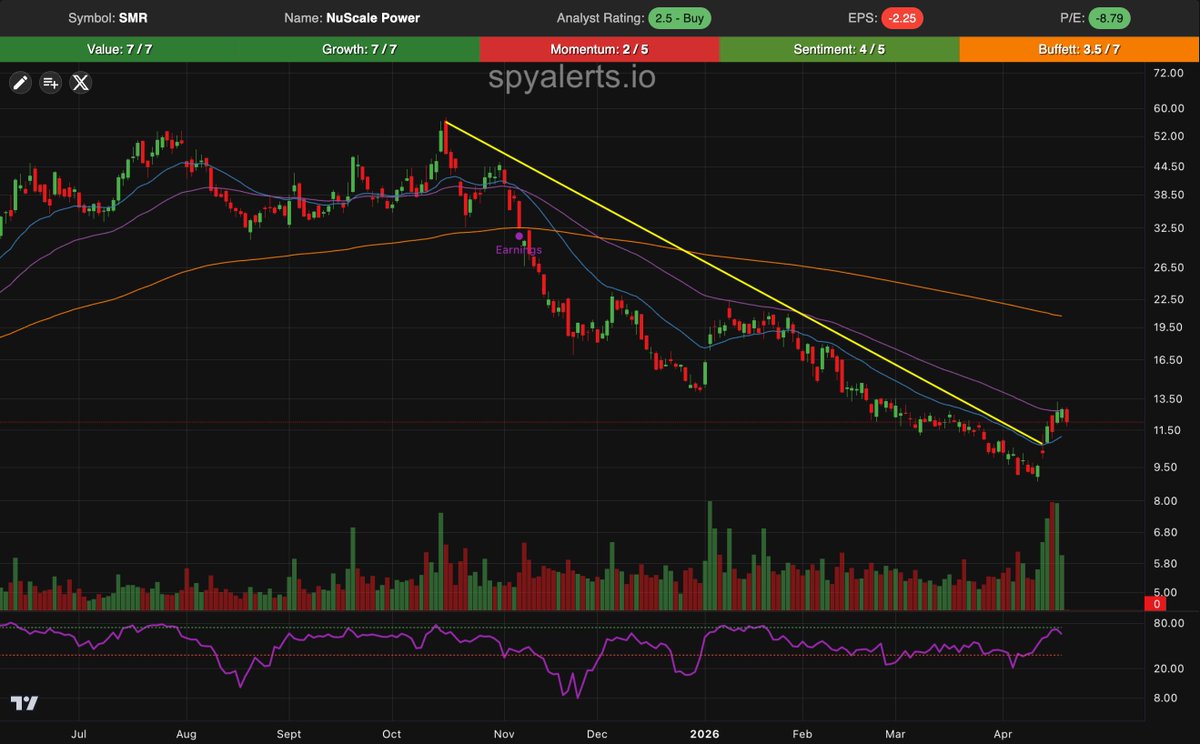This screenshot has height=744, width=1200.
Task: Click the 16.50 price axis label
Action: pyautogui.click(x=1169, y=360)
